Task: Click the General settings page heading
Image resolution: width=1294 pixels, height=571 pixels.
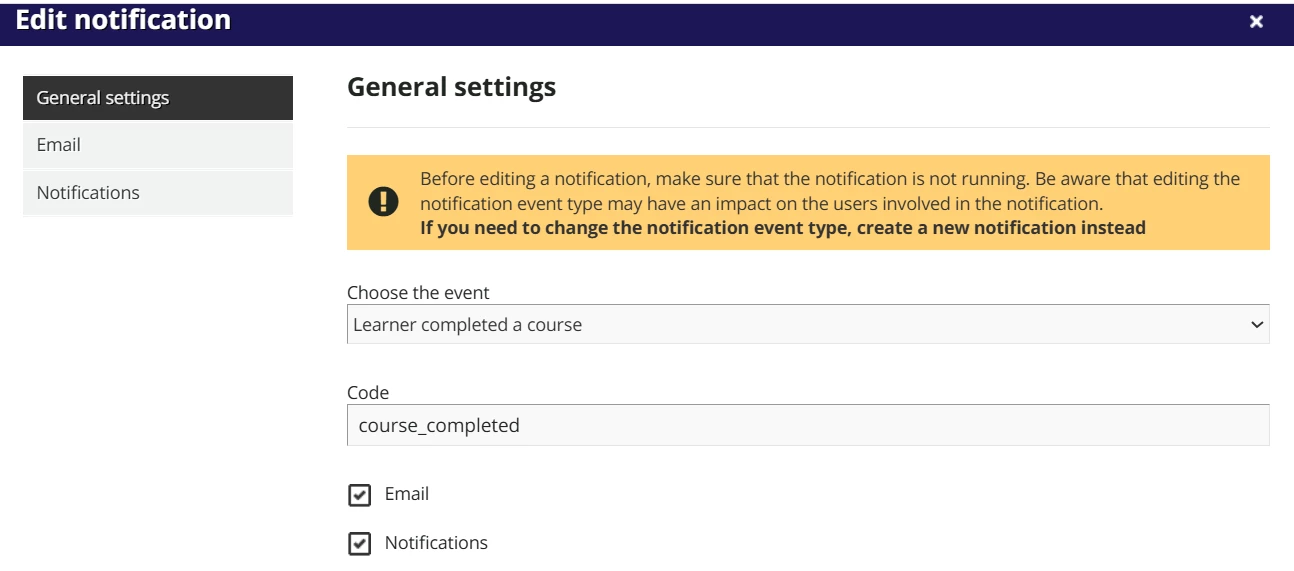Action: (451, 87)
